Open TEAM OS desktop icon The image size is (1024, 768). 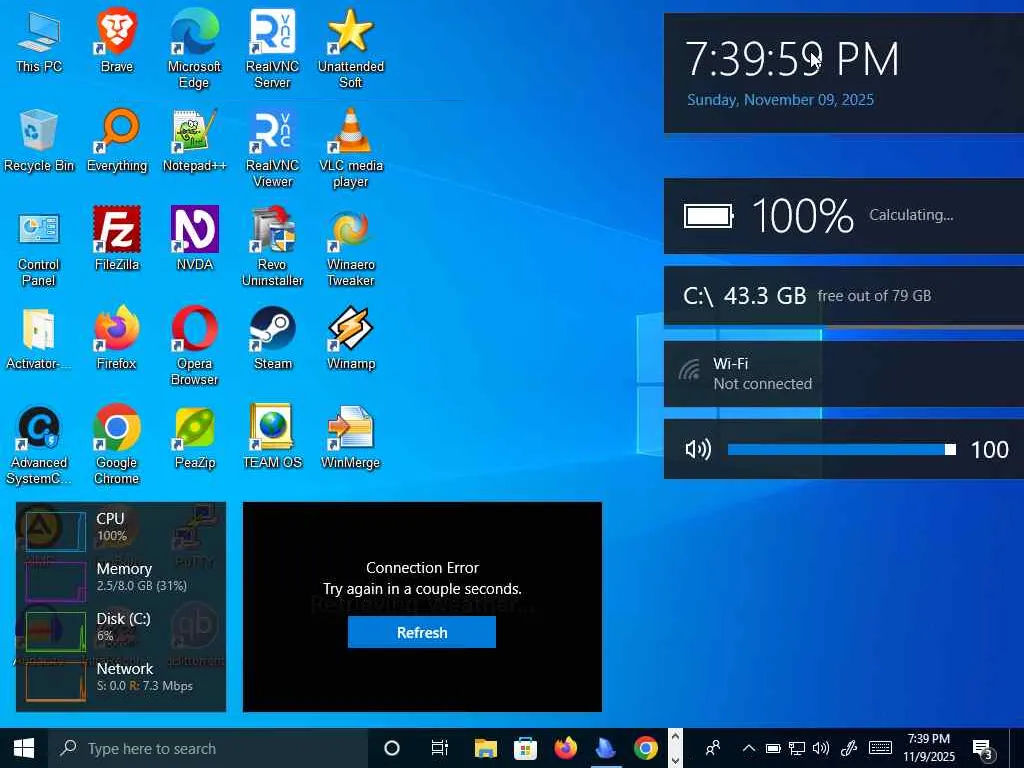pyautogui.click(x=272, y=438)
